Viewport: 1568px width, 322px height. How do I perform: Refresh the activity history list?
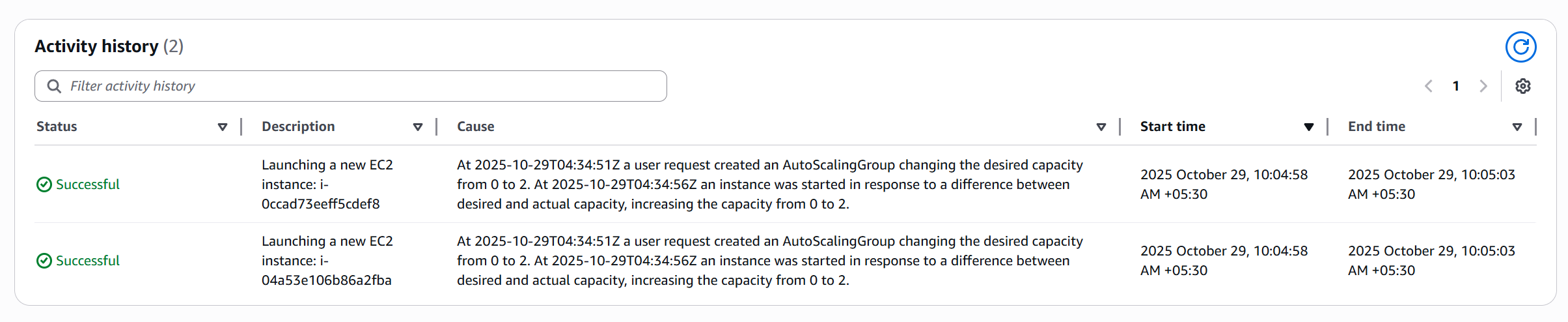tap(1520, 47)
